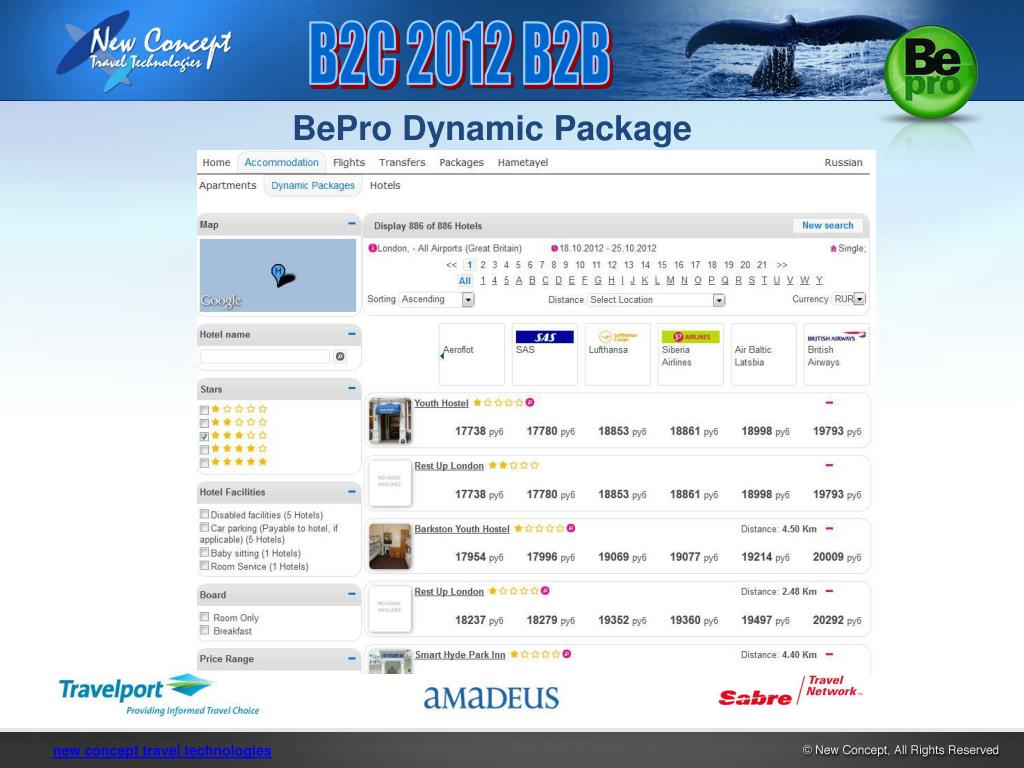Click the pink info icon beside Barkston Youth Hostel
1024x768 pixels.
(571, 528)
